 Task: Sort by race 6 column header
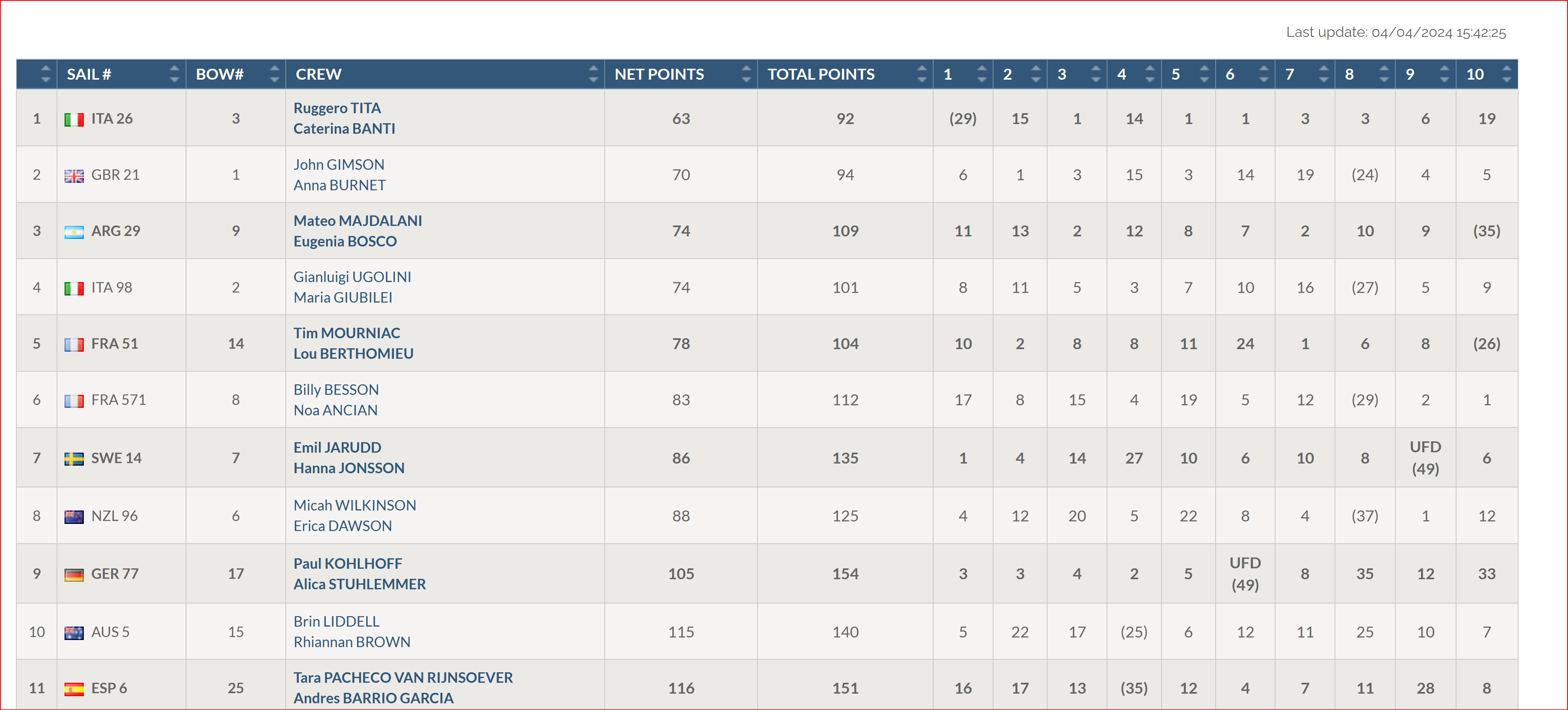[x=1245, y=74]
